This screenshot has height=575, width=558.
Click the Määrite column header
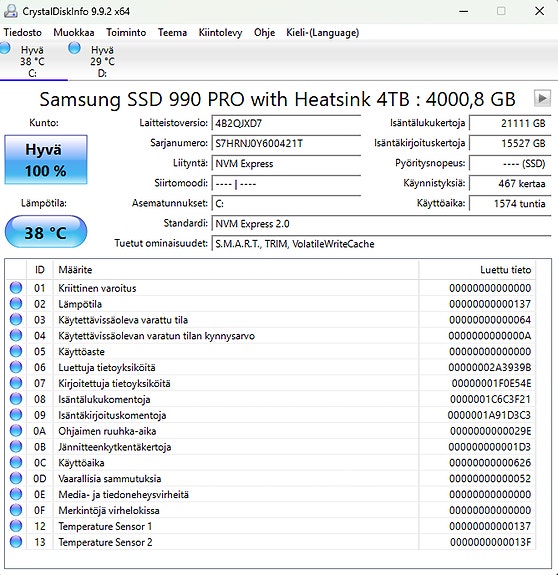click(236, 270)
